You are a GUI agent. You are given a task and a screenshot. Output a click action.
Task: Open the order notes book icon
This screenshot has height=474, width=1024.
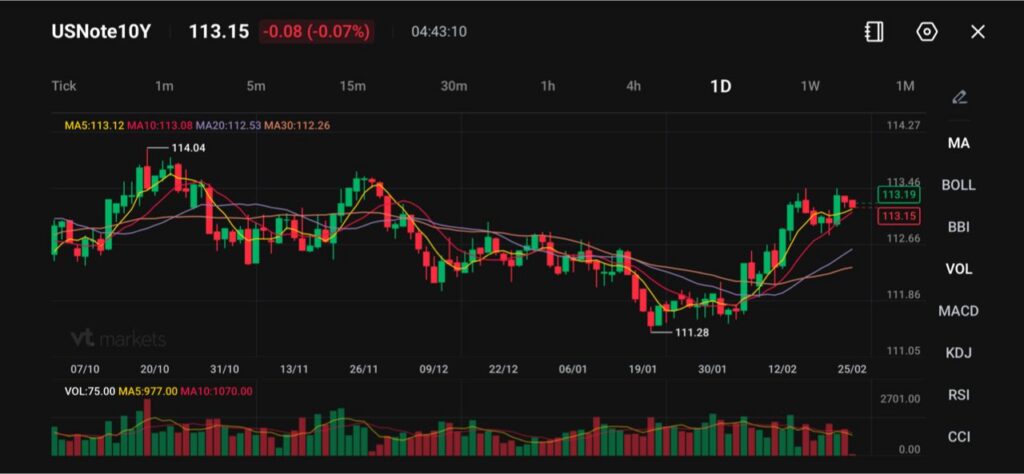(x=874, y=32)
